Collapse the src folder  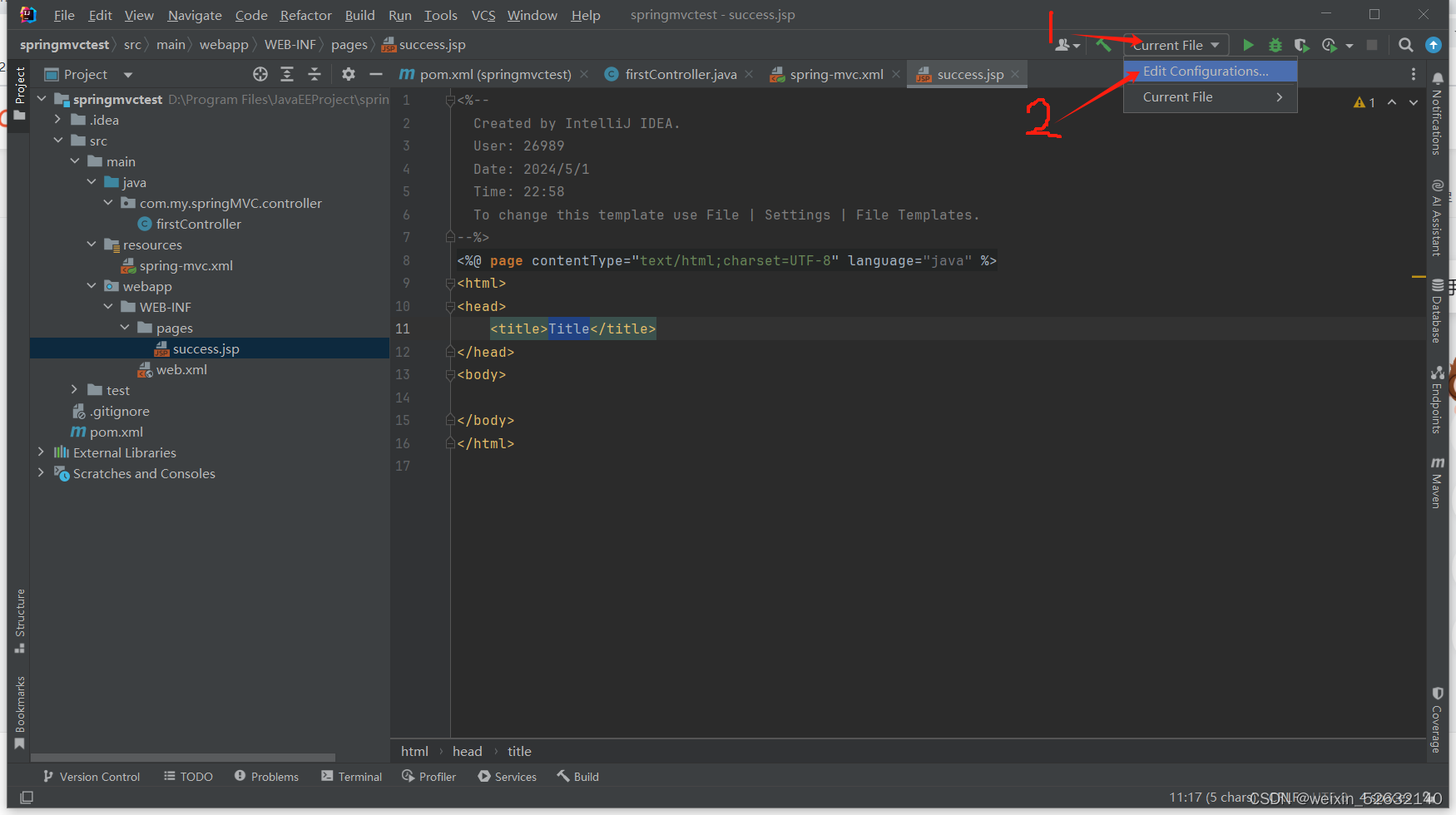(x=57, y=141)
